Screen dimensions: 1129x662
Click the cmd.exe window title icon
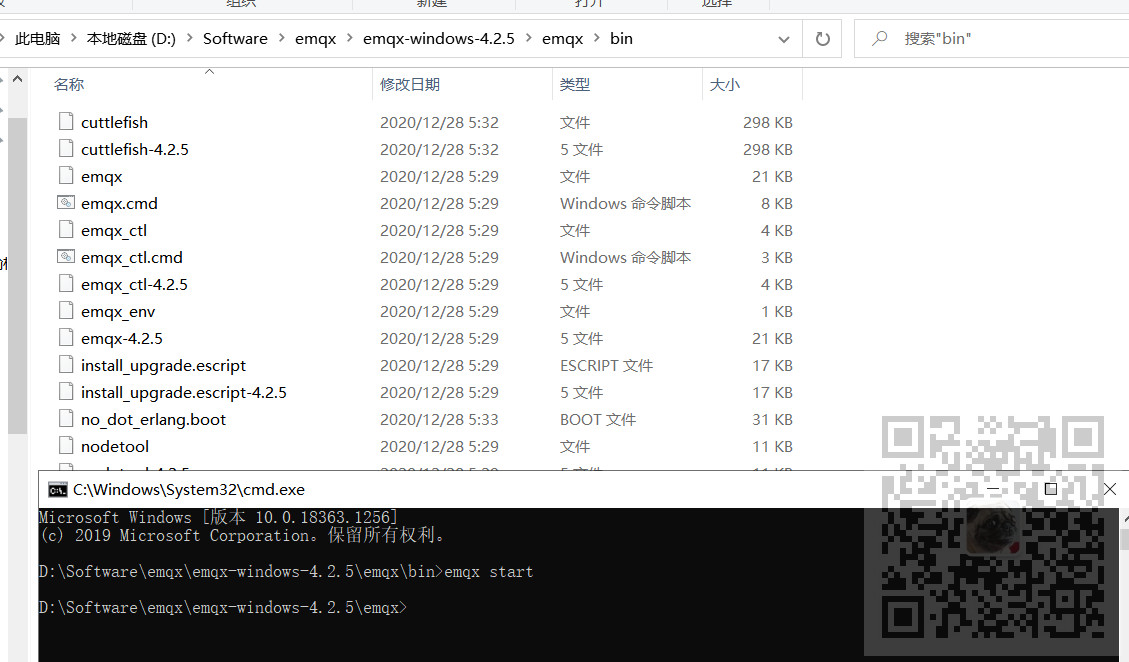pyautogui.click(x=58, y=490)
